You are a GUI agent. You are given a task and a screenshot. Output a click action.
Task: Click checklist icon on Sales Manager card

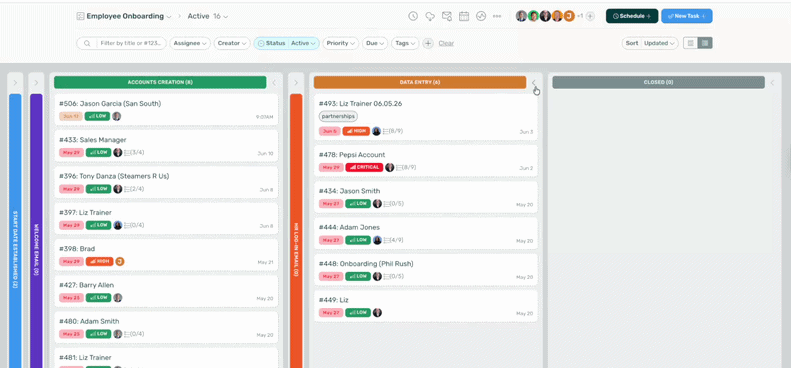[x=128, y=152]
